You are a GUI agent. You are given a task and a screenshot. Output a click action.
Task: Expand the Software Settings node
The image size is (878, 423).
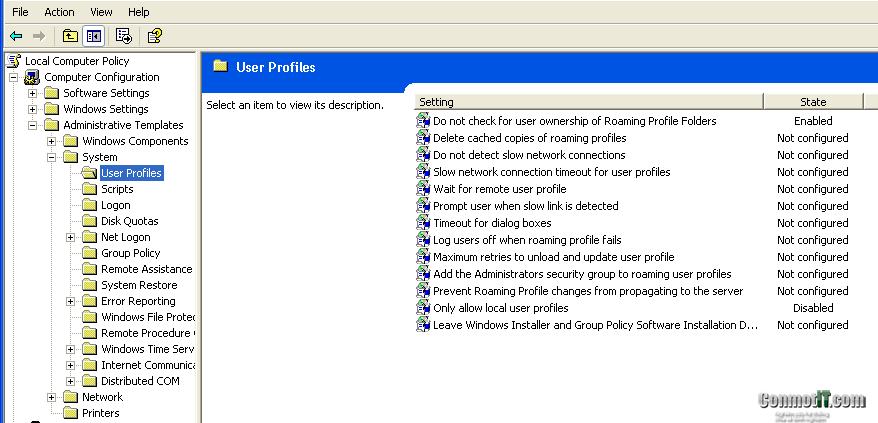pyautogui.click(x=33, y=93)
